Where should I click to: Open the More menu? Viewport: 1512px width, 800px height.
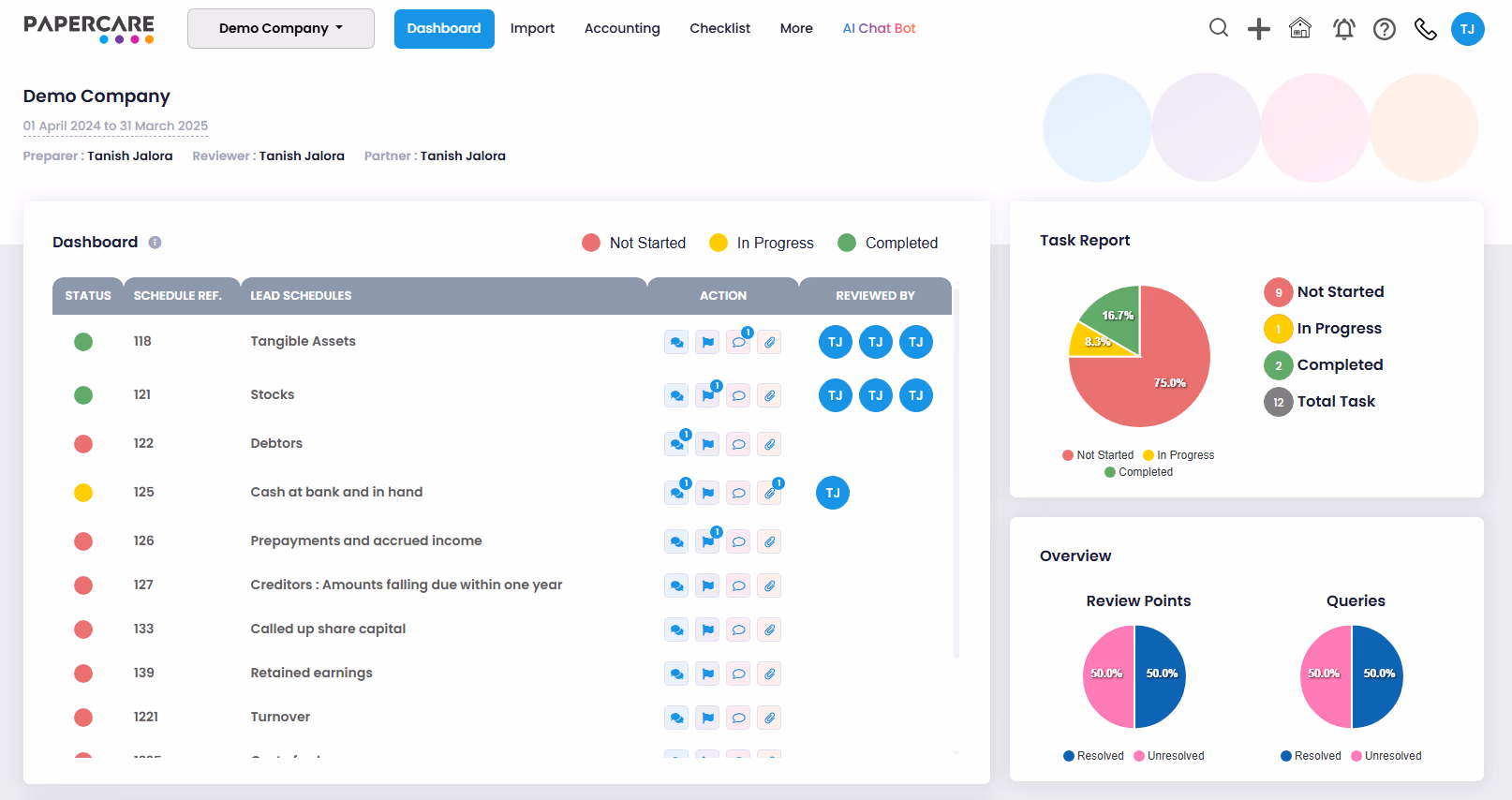(x=796, y=28)
